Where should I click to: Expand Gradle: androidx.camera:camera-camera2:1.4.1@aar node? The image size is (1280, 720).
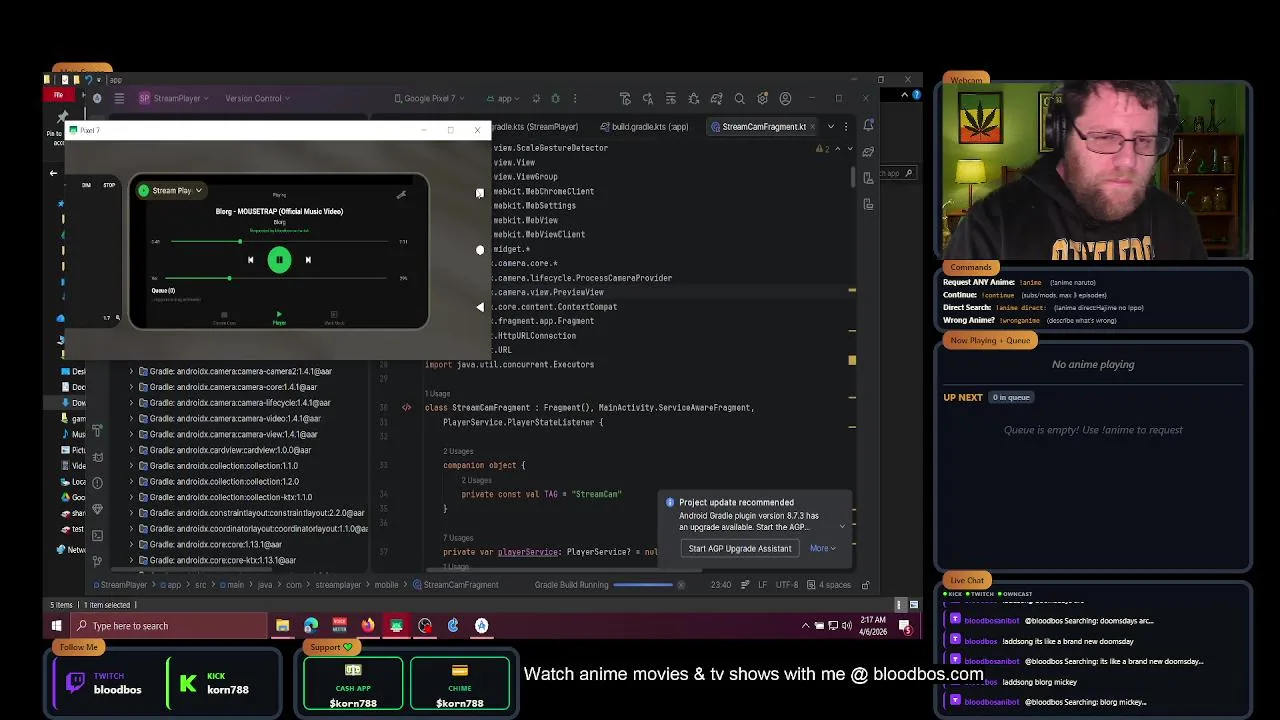click(x=131, y=371)
